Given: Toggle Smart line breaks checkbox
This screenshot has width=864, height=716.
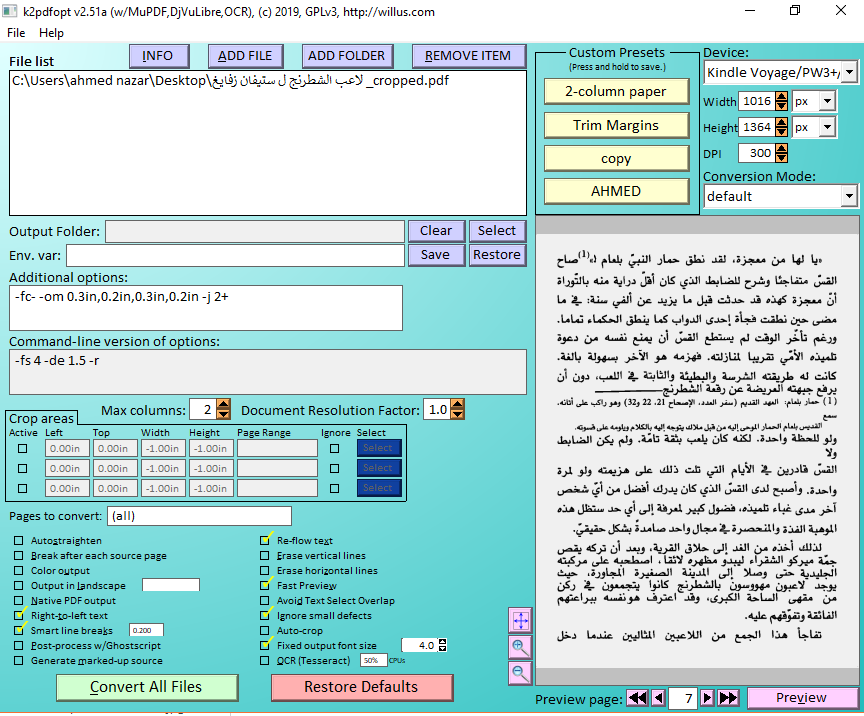Looking at the screenshot, I should click(19, 630).
